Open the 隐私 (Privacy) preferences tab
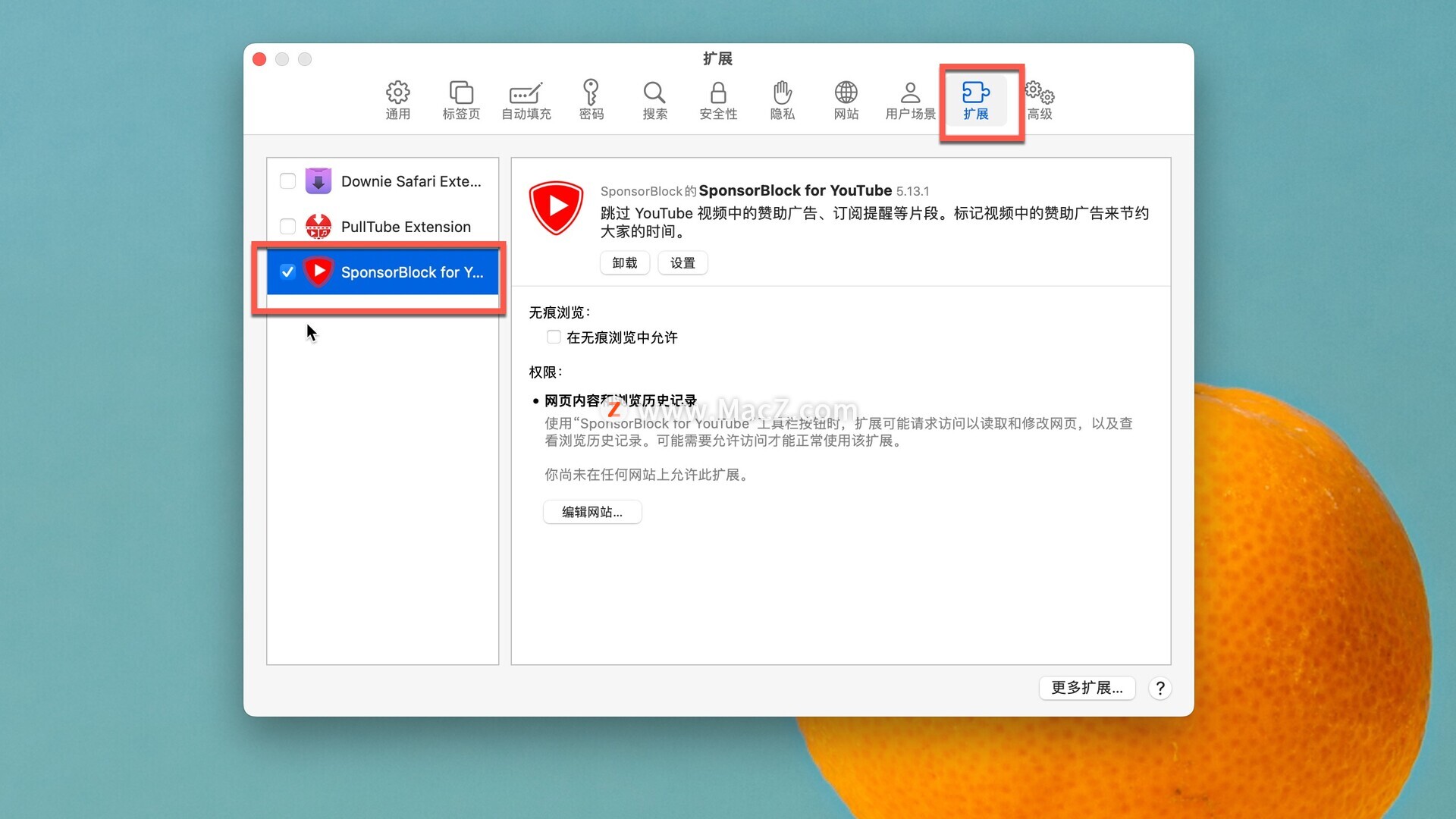 tap(782, 100)
